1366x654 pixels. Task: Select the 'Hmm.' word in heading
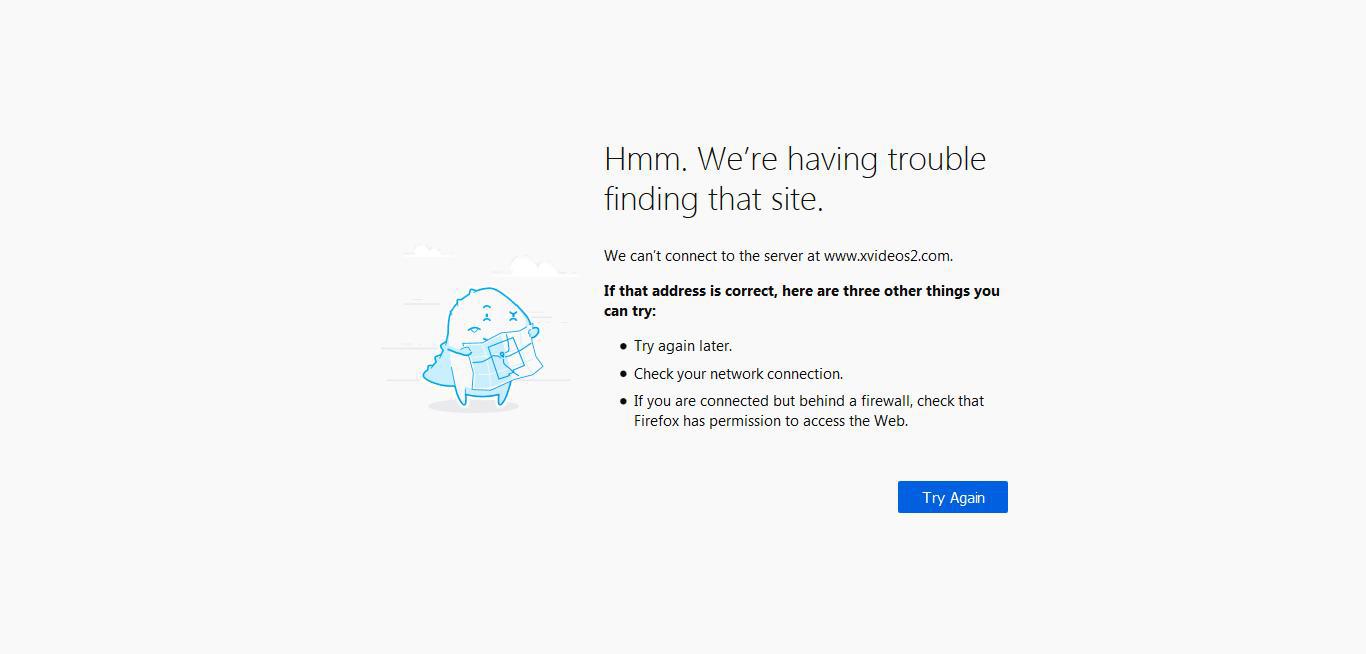646,159
